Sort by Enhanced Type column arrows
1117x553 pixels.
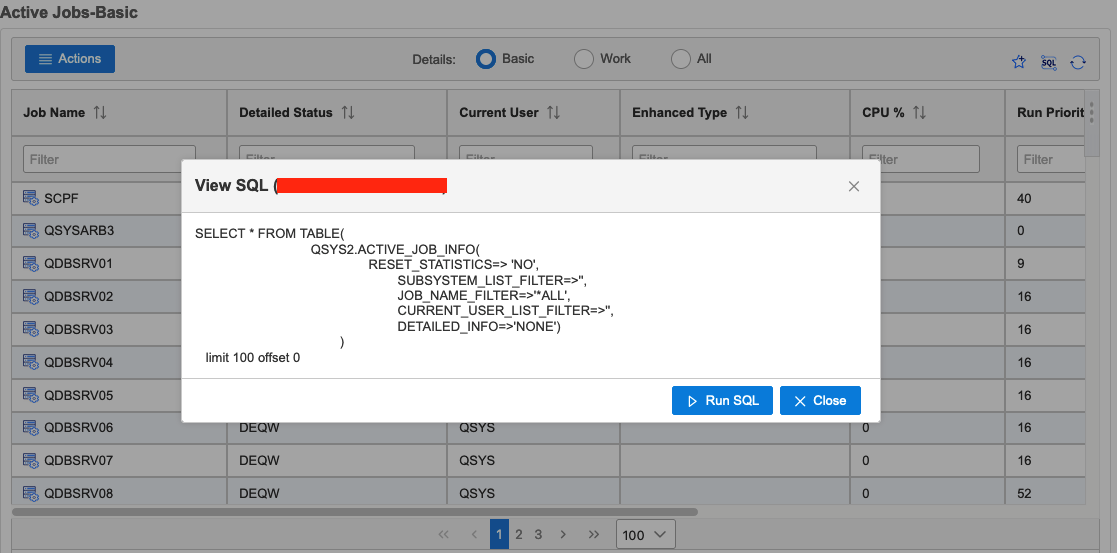coord(741,113)
